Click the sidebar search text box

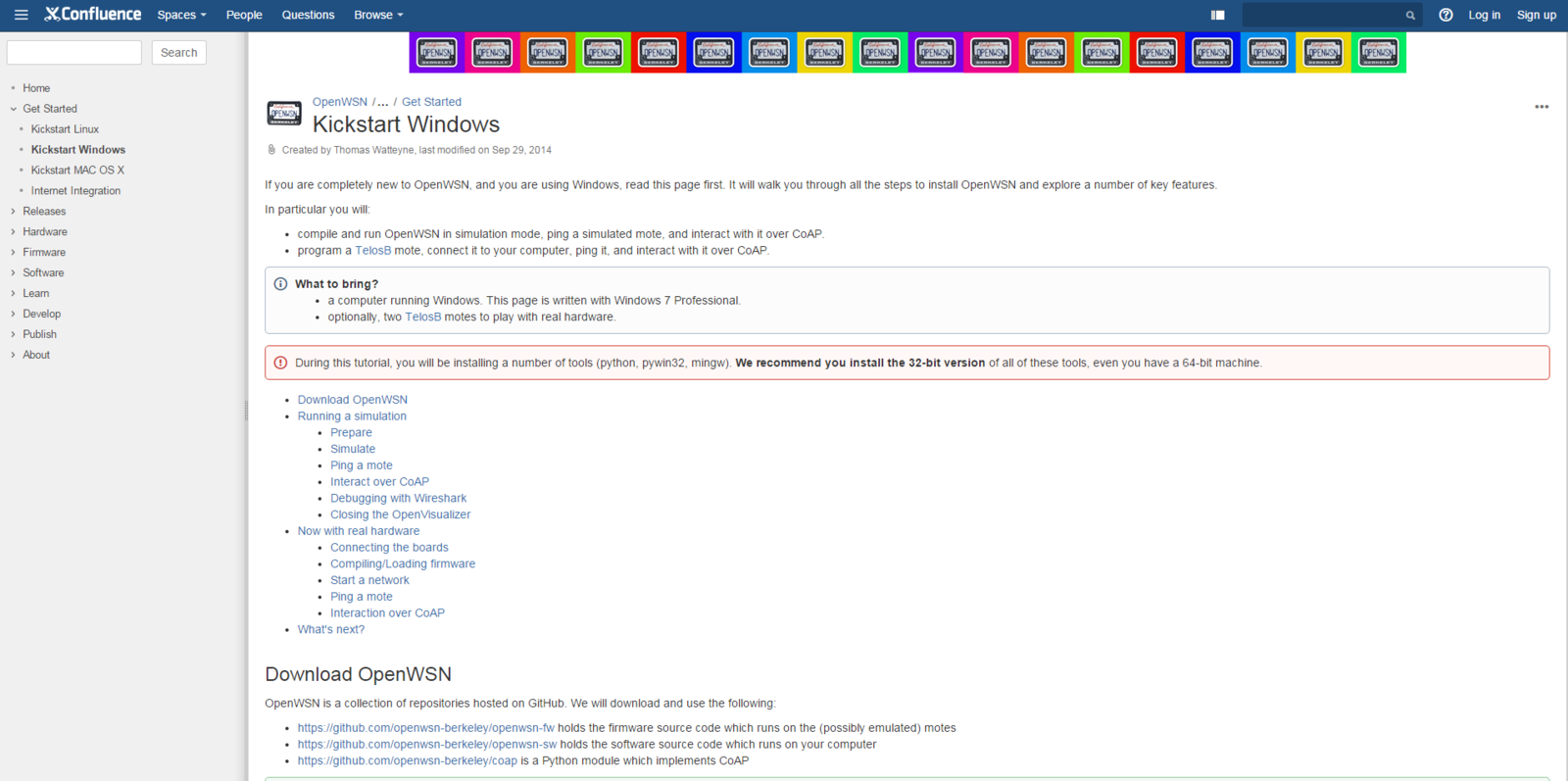74,52
